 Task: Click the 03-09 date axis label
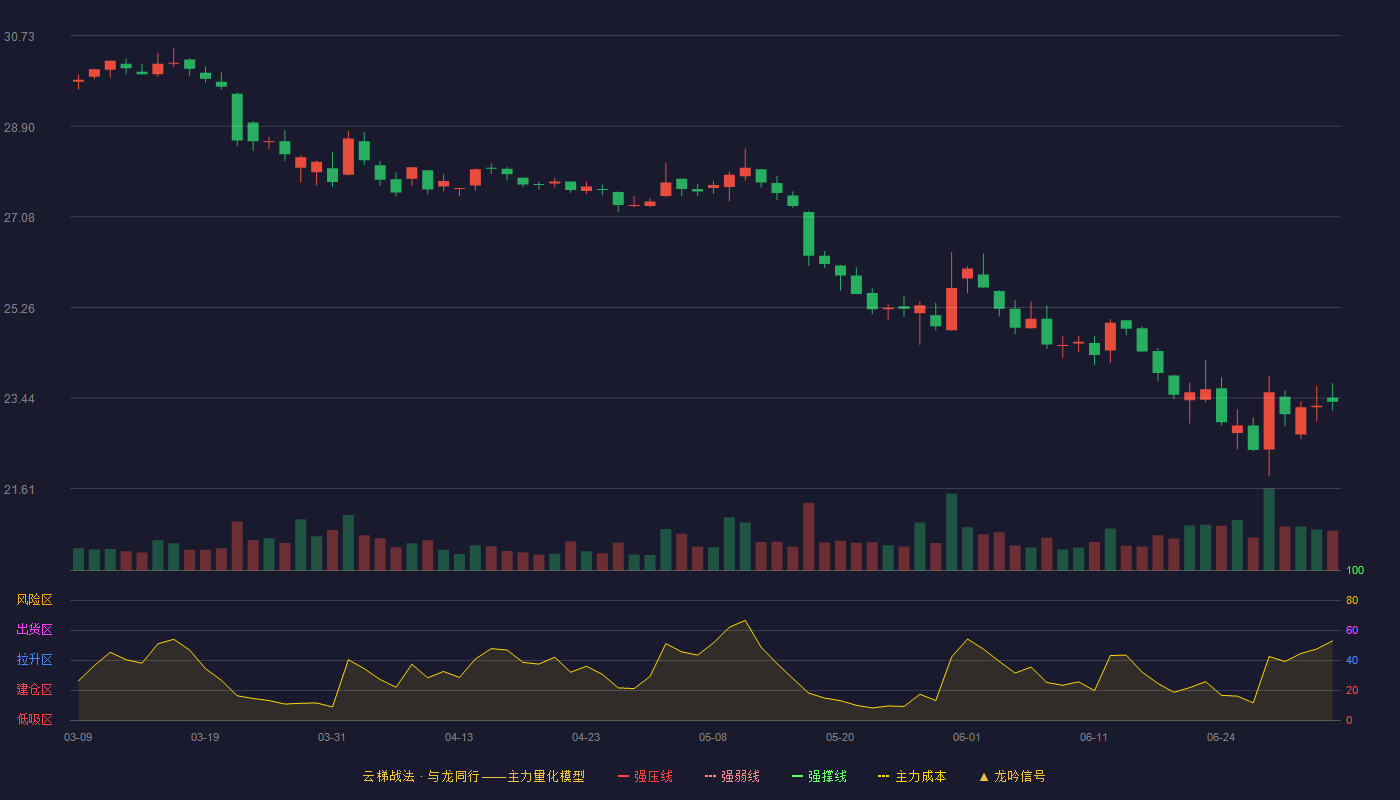pyautogui.click(x=78, y=737)
